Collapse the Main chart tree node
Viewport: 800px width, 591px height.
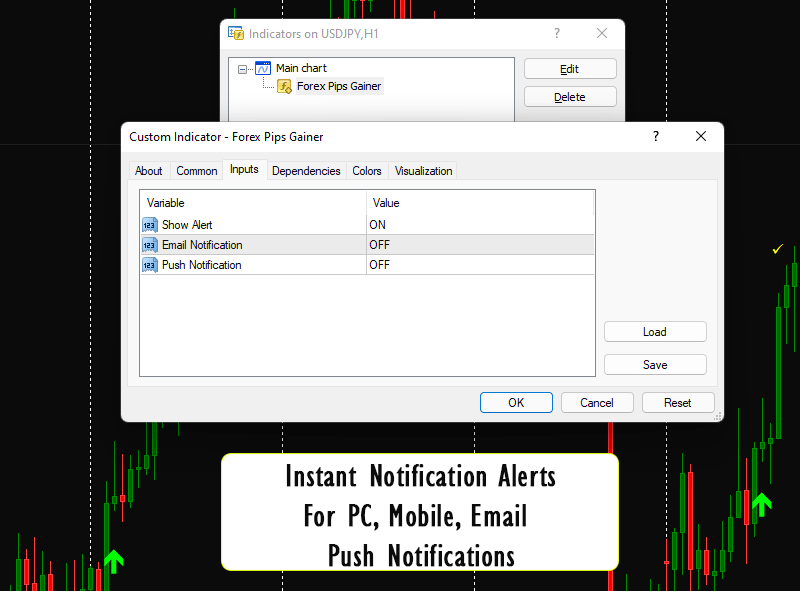[x=243, y=69]
